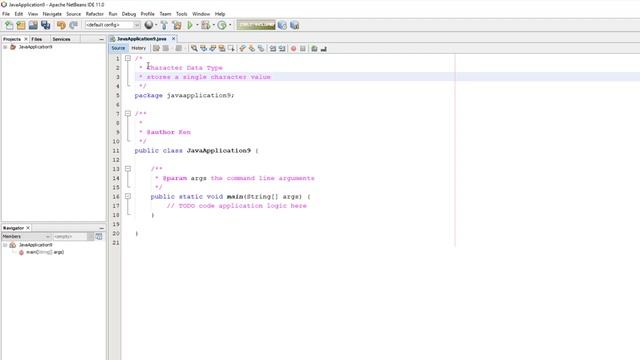Click the Previous Bookmark editor icon
Viewport: 640px width, 360px height.
click(242, 49)
